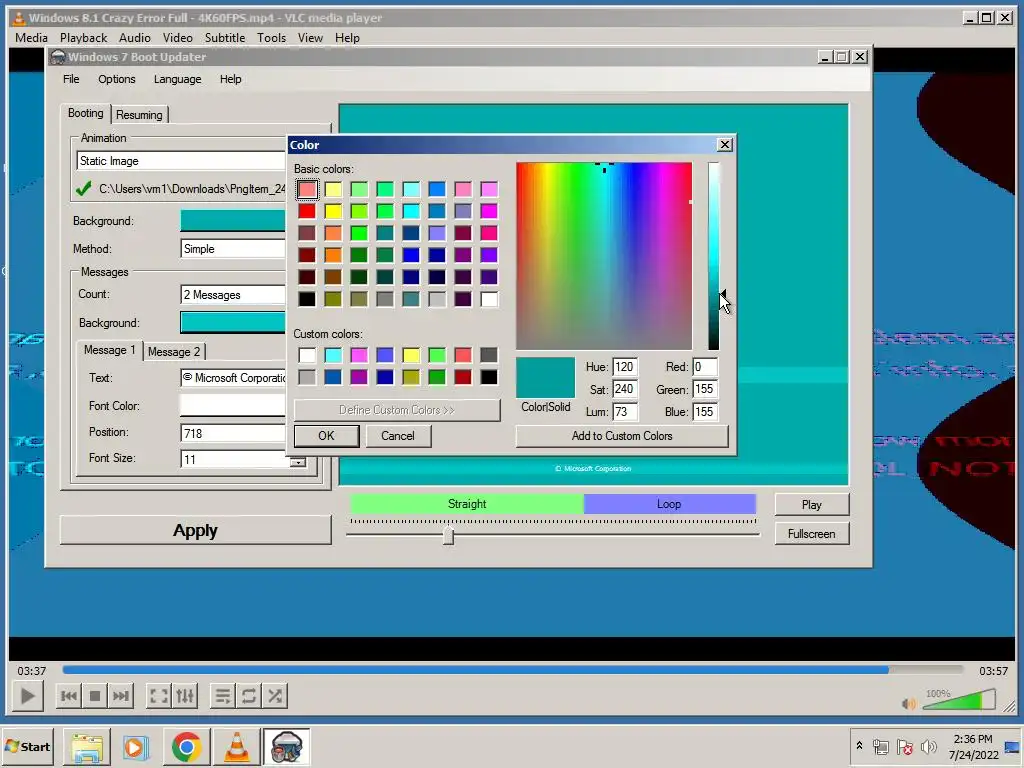
Task: Switch to Resuming tab
Action: (139, 115)
